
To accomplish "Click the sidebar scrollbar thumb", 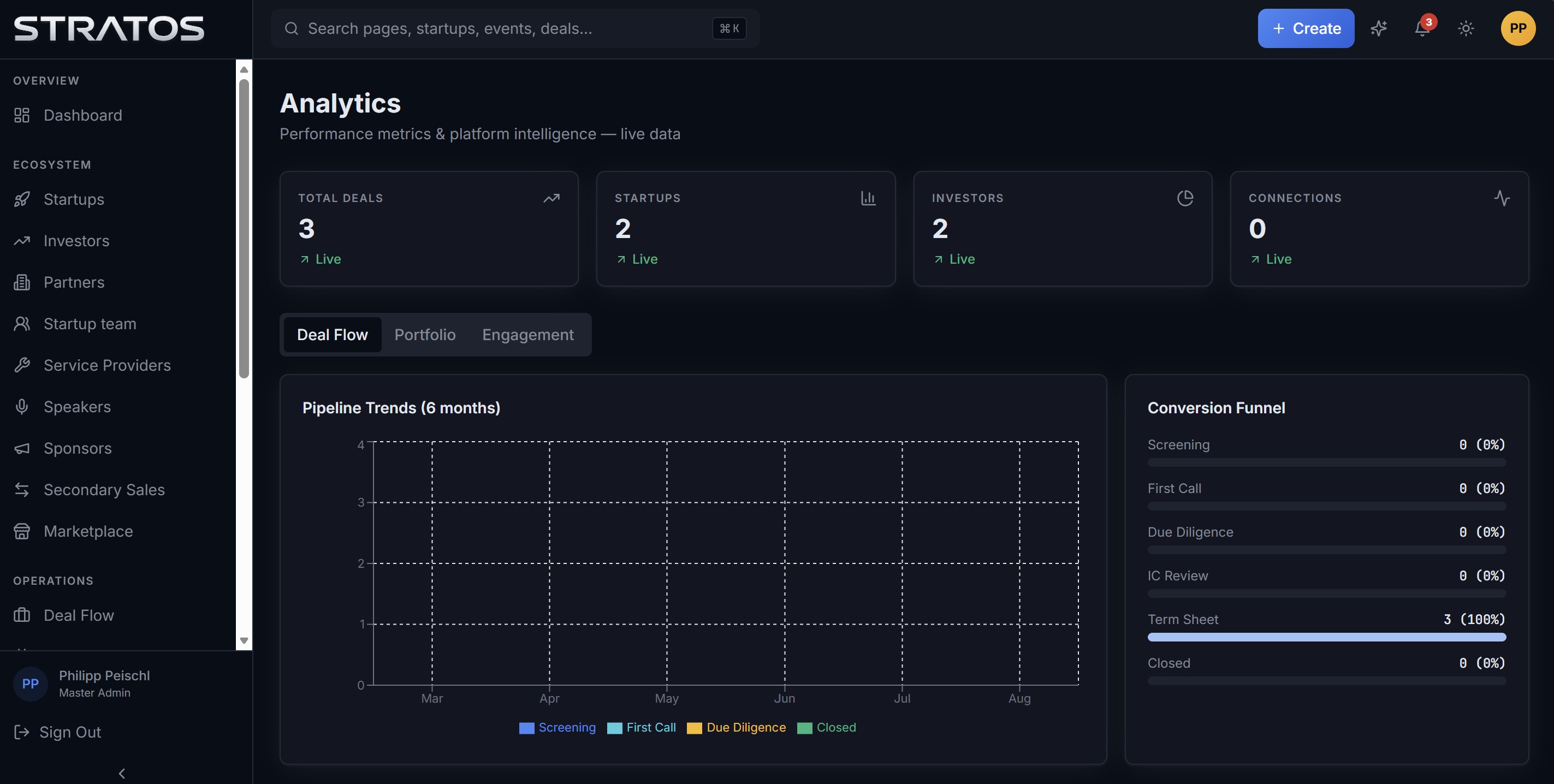I will [244, 229].
